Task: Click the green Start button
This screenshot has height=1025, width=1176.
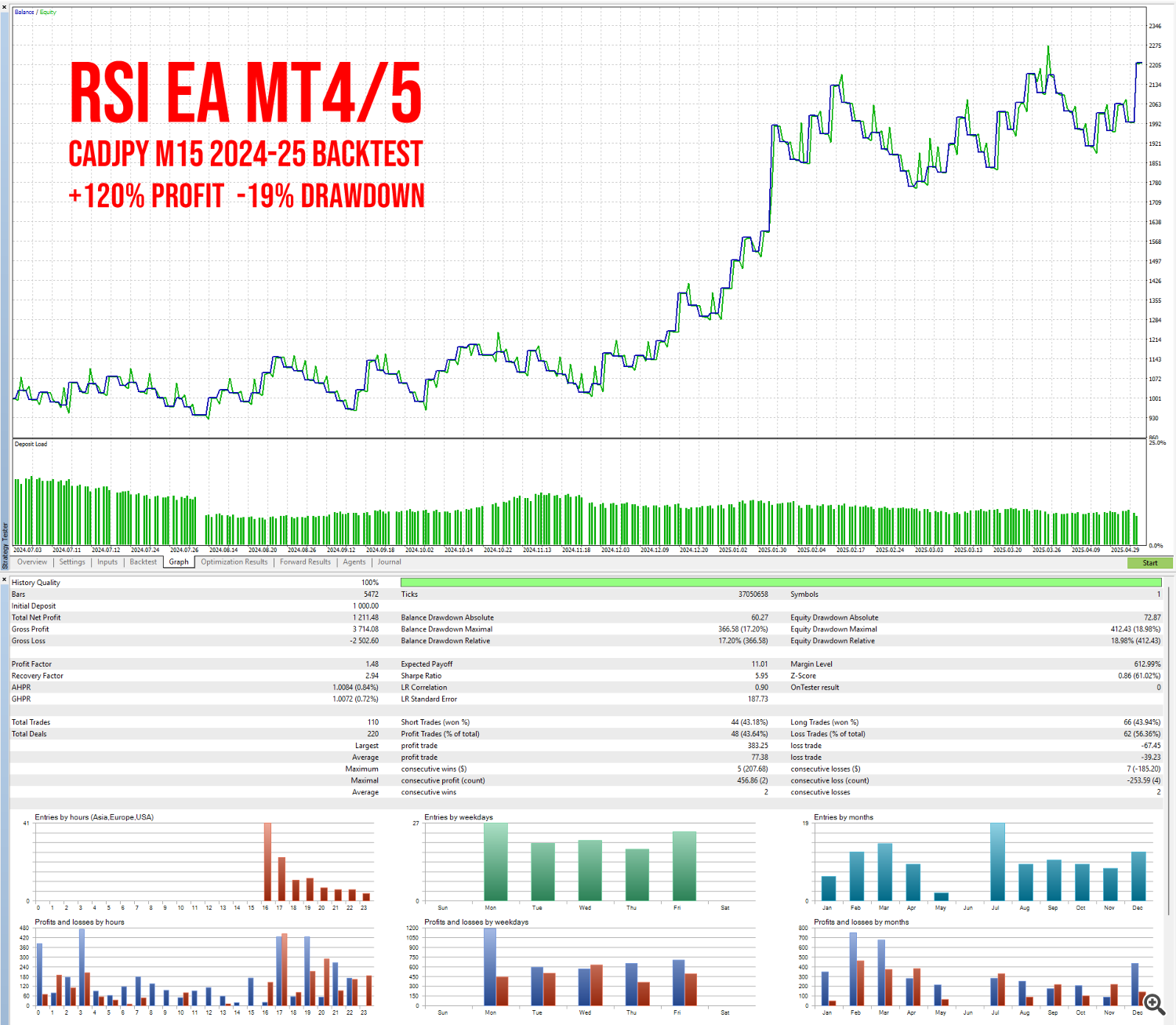Action: (1149, 563)
